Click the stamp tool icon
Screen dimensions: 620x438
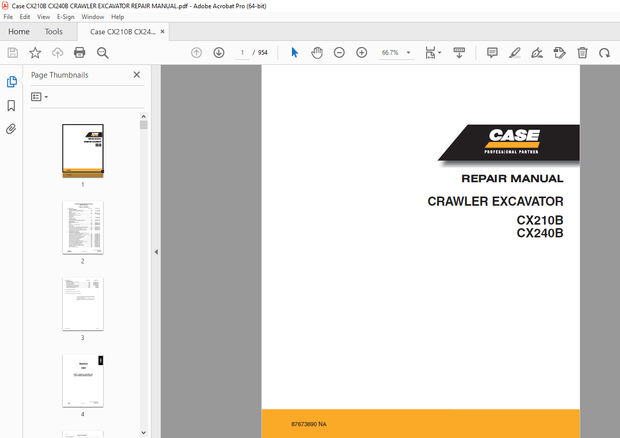tap(560, 53)
